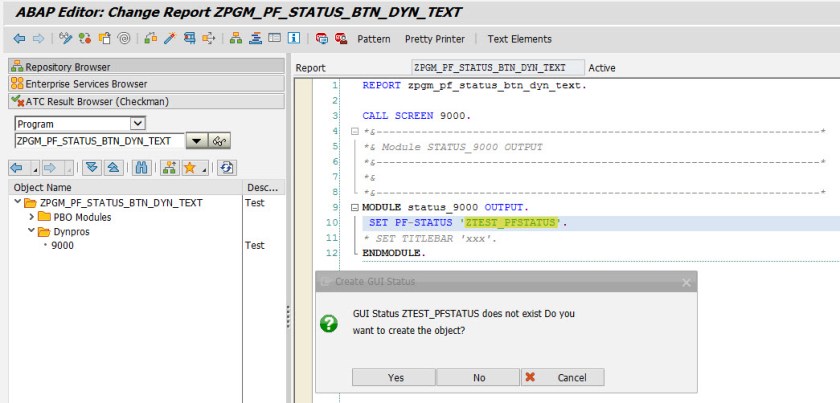Viewport: 840px width, 403px height.
Task: Click the Display Superordinate Object List icon
Action: [170, 168]
